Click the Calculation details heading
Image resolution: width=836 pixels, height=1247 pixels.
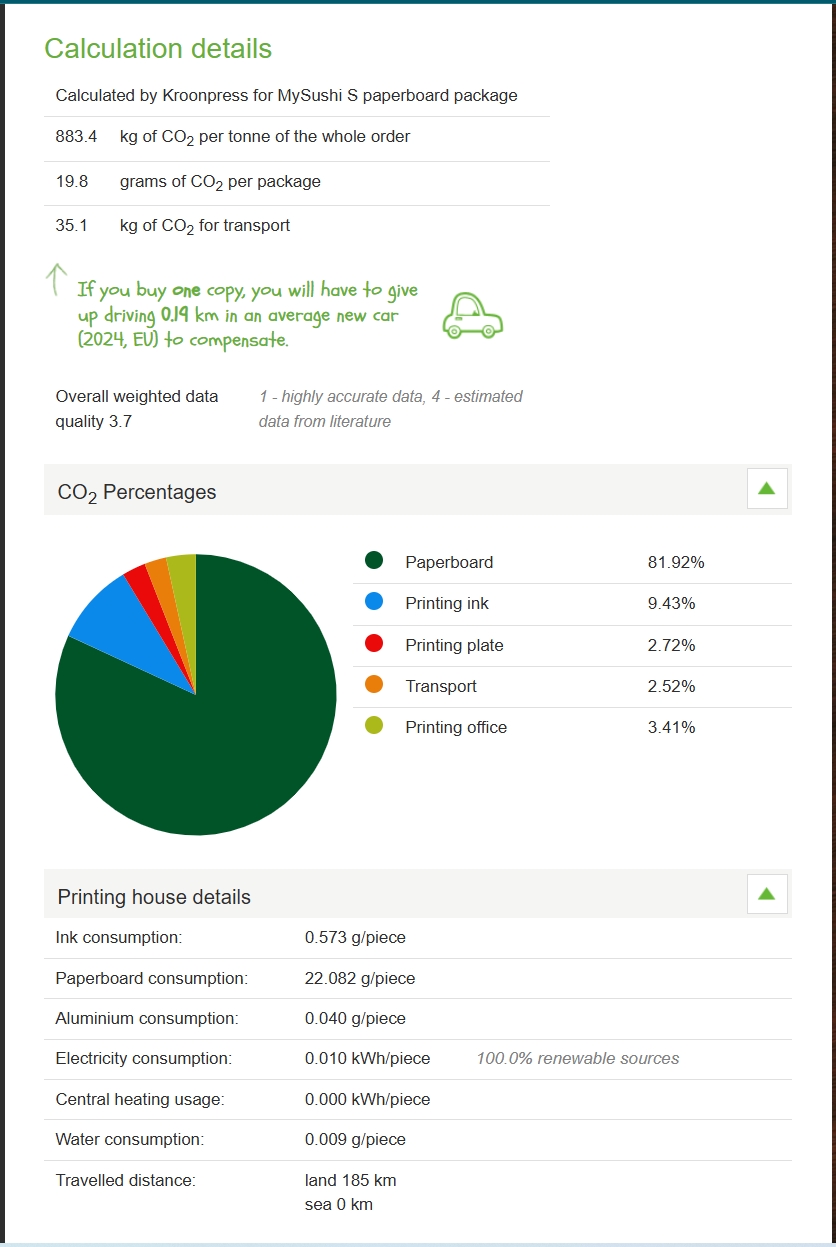pyautogui.click(x=158, y=49)
